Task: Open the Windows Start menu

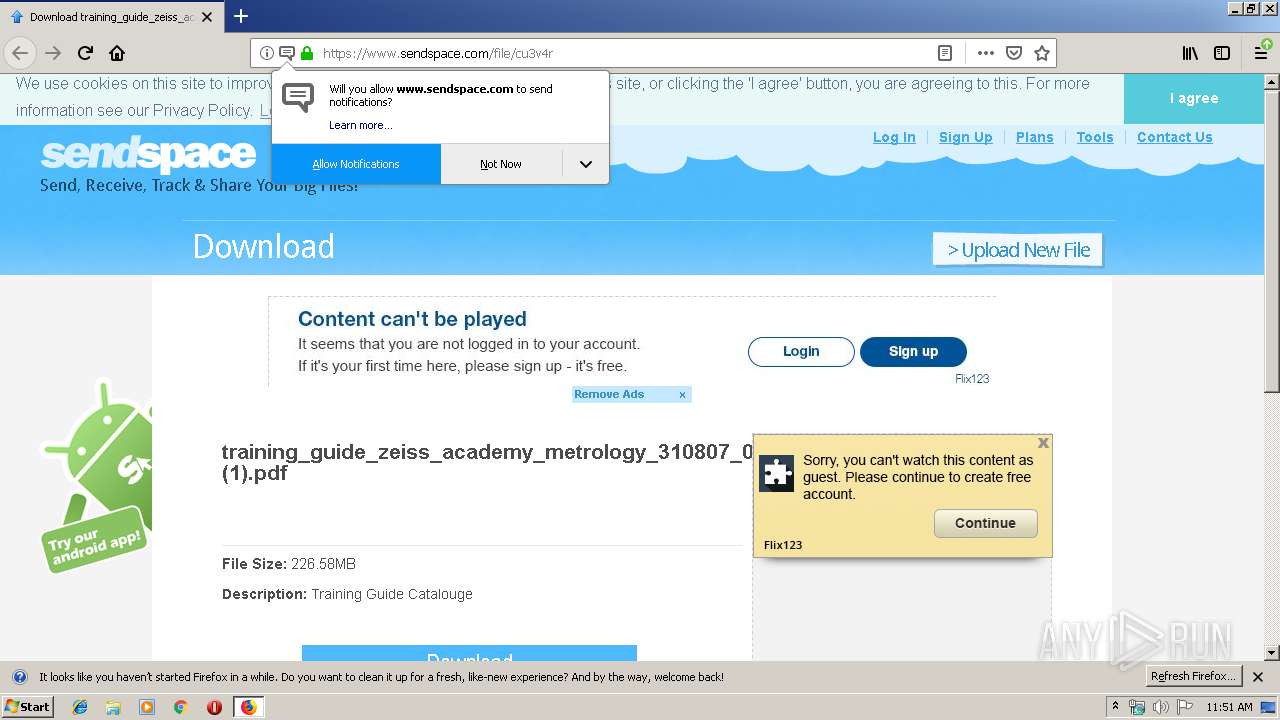Action: [x=28, y=707]
